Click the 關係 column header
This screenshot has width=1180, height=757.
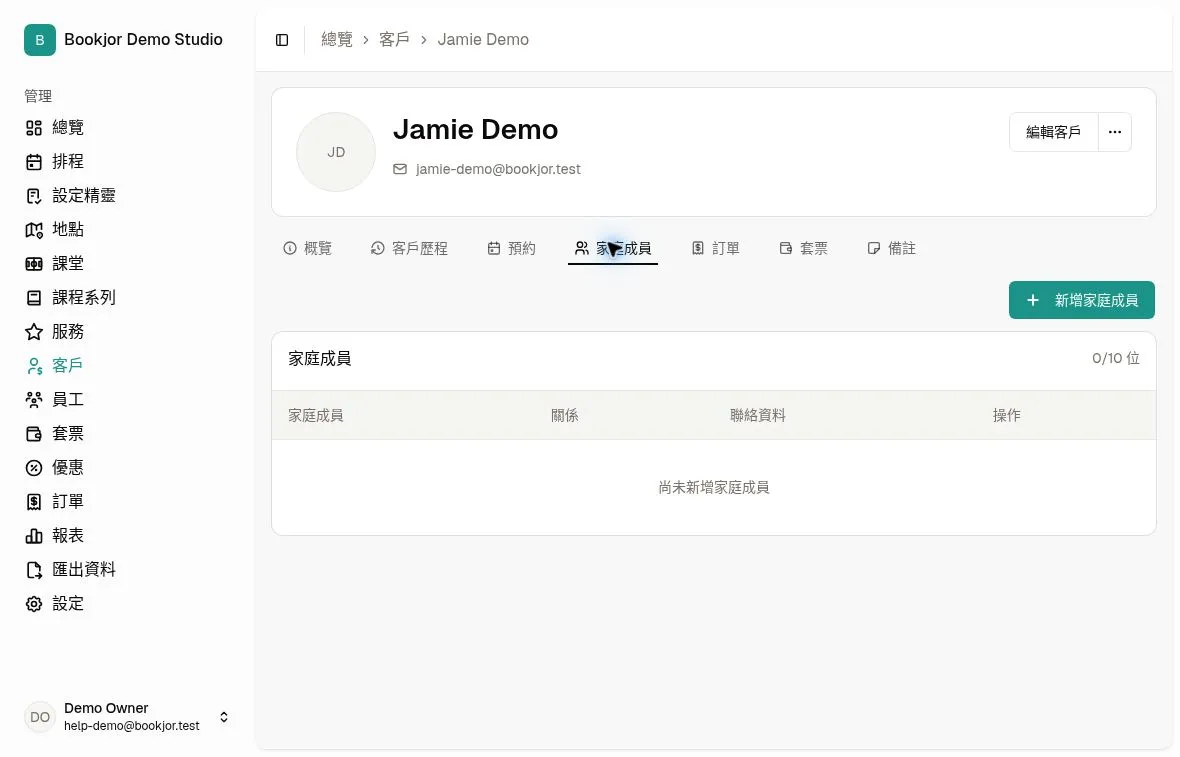pyautogui.click(x=564, y=415)
